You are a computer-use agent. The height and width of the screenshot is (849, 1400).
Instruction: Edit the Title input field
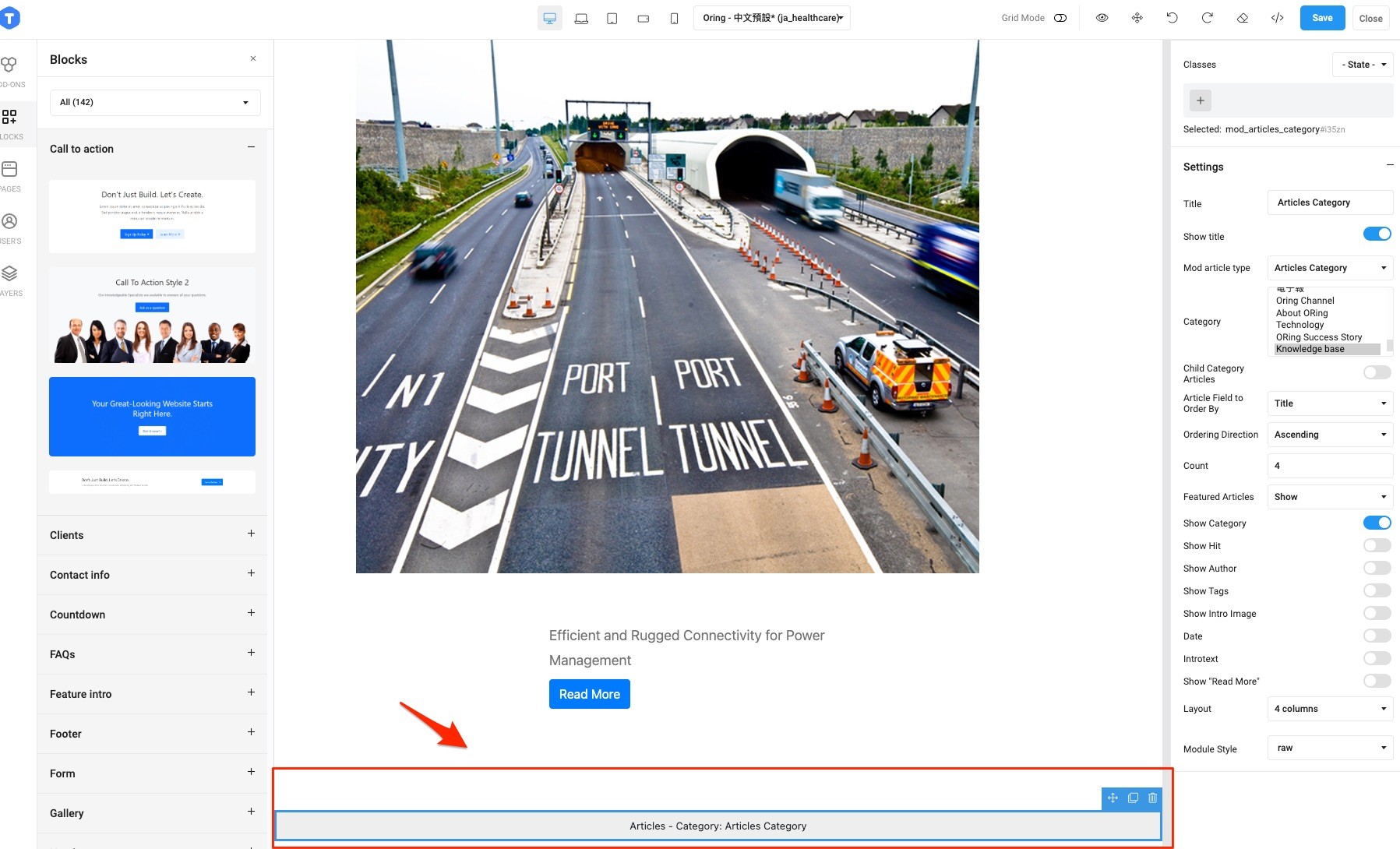tap(1330, 203)
